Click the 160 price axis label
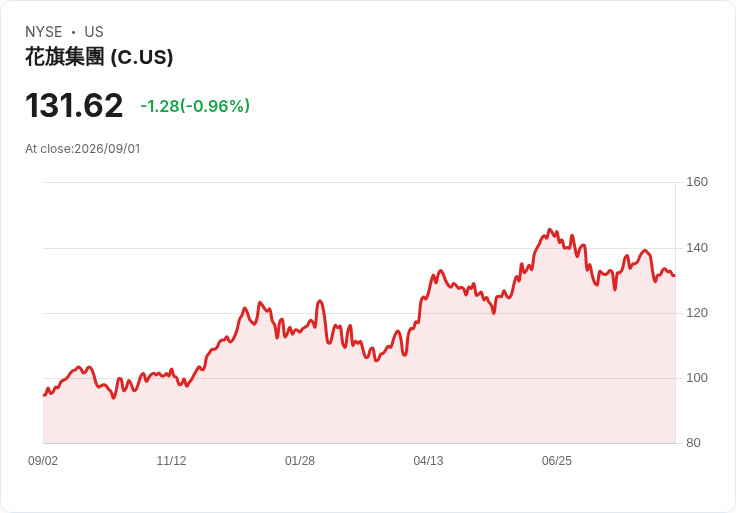The width and height of the screenshot is (736, 513). click(697, 182)
